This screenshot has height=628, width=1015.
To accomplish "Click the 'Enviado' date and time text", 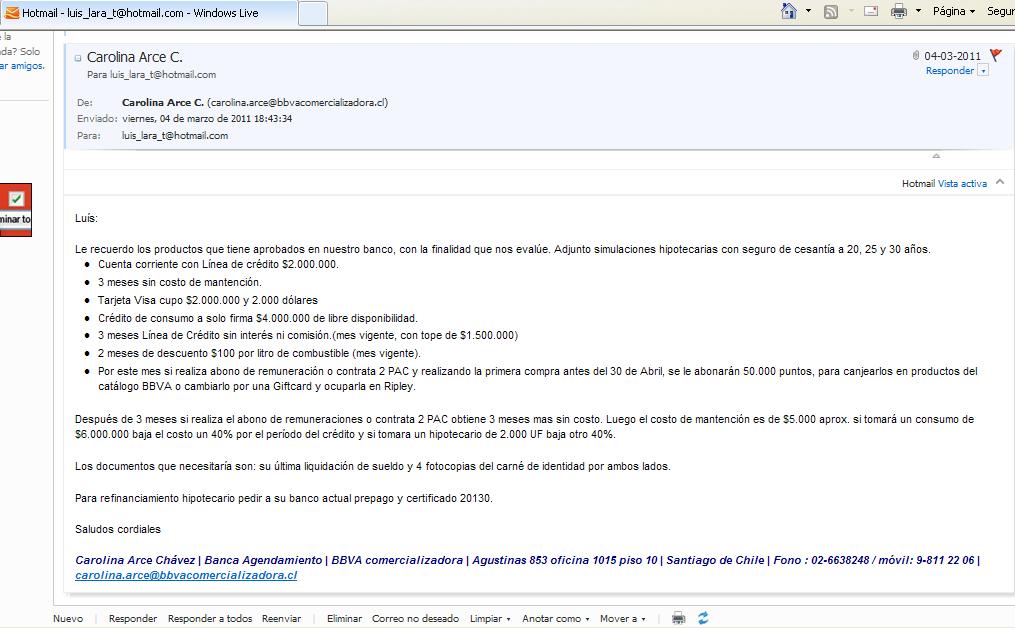I will point(207,118).
